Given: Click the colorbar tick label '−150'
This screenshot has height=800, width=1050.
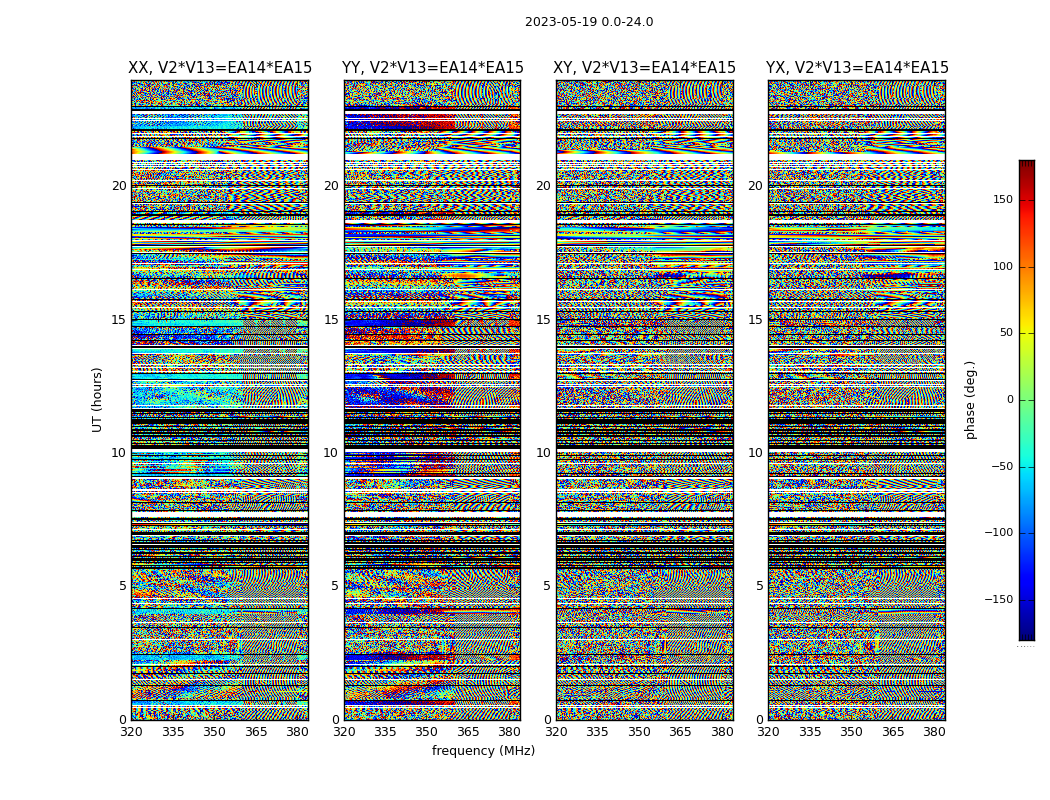Looking at the screenshot, I should tap(999, 600).
